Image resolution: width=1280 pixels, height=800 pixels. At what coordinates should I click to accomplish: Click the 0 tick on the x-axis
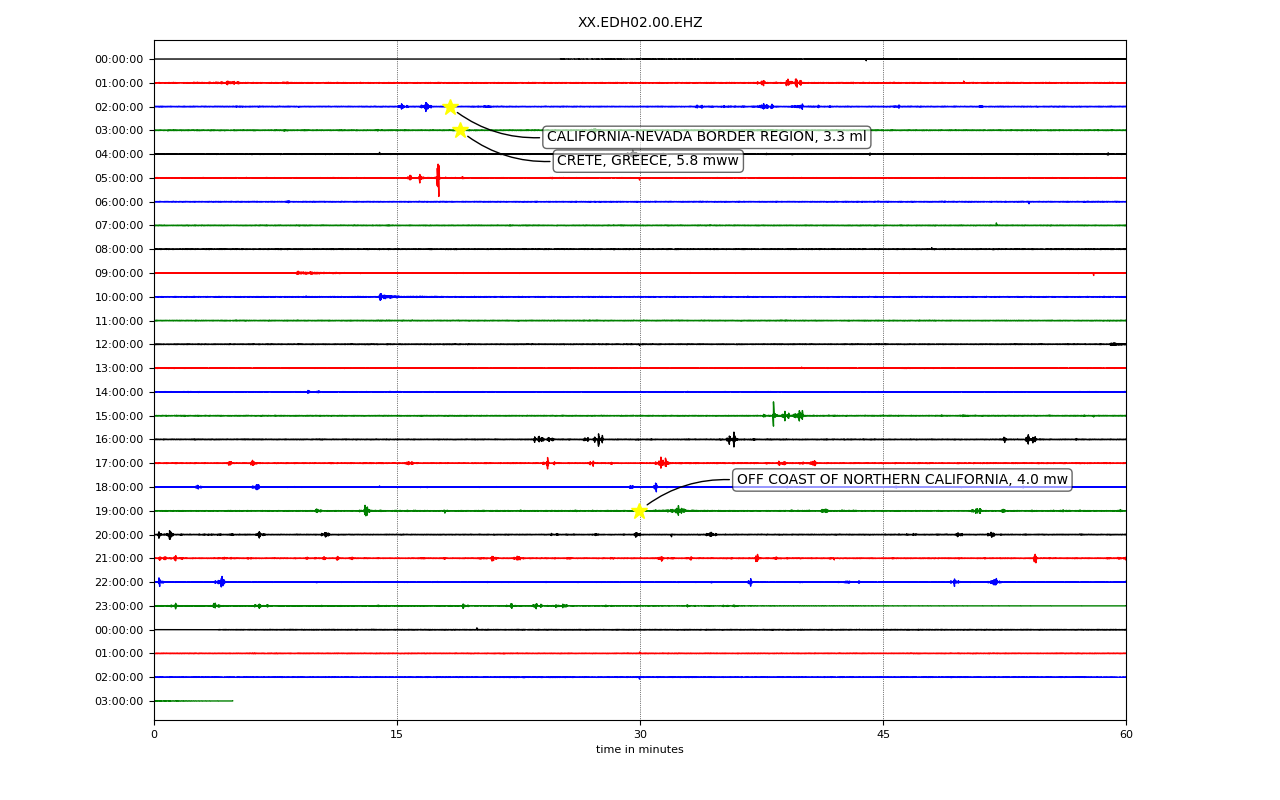click(154, 735)
